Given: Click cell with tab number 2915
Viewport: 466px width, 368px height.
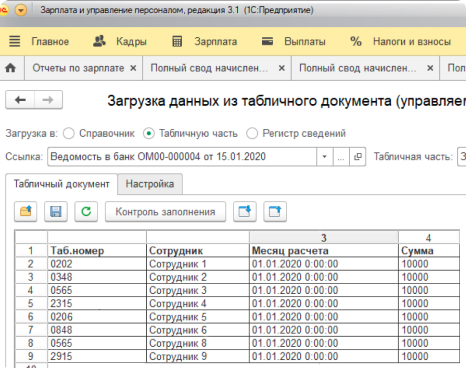Looking at the screenshot, I should click(97, 356).
